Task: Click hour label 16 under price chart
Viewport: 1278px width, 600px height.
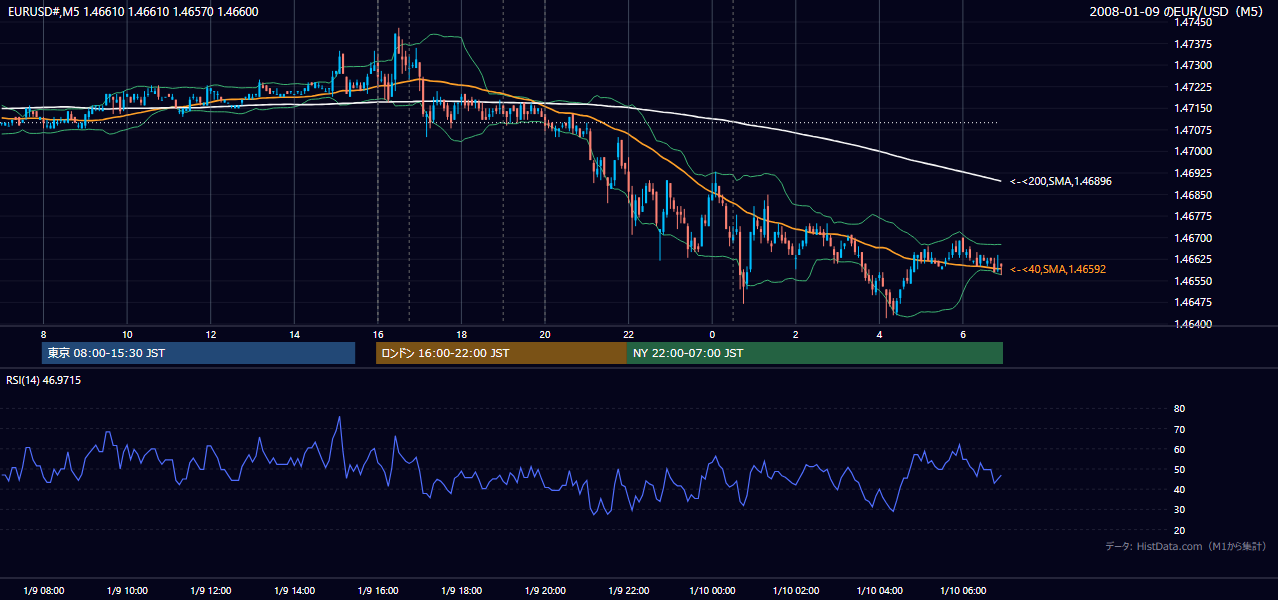Action: coord(378,334)
